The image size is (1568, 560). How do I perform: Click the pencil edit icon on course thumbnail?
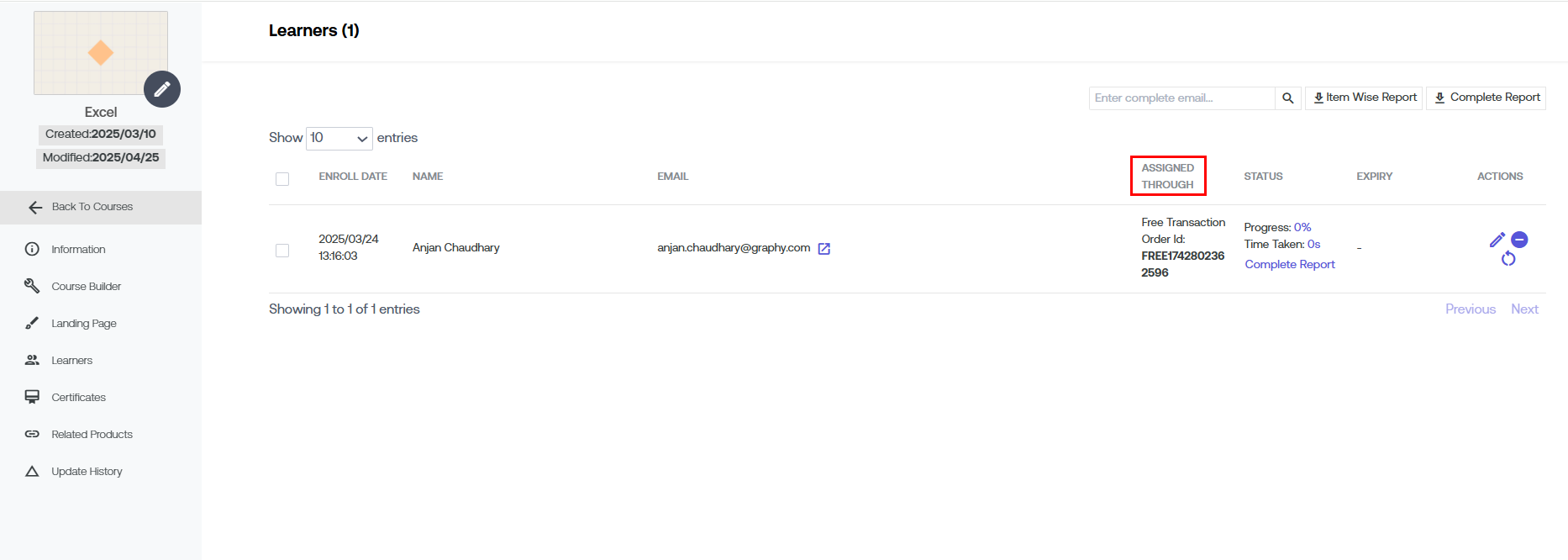[162, 89]
